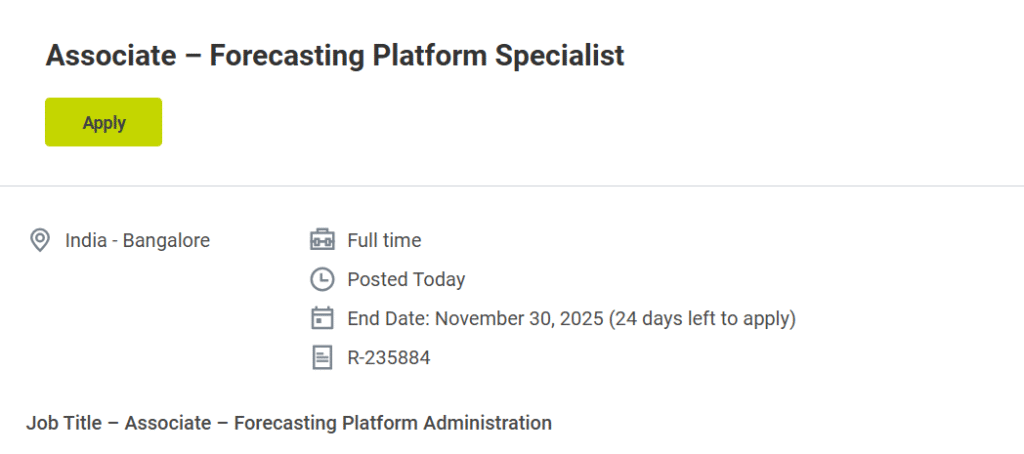Viewport: 1024px width, 454px height.
Task: Click the word Specialist in the heading
Action: tap(563, 55)
